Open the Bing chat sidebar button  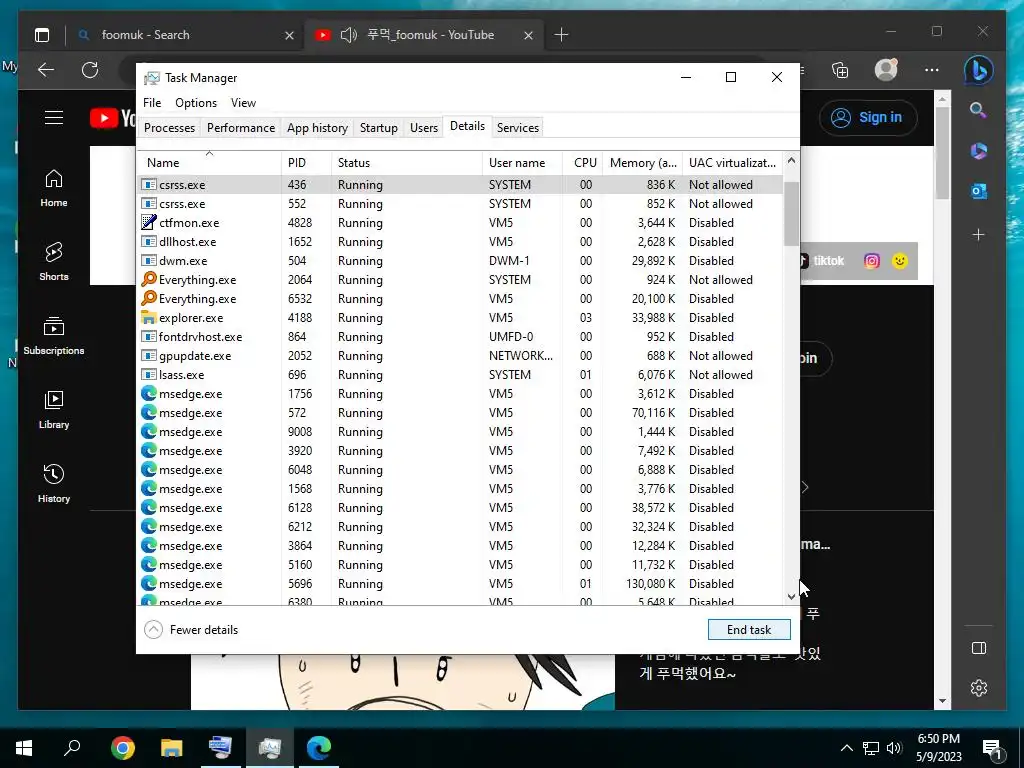(x=978, y=70)
